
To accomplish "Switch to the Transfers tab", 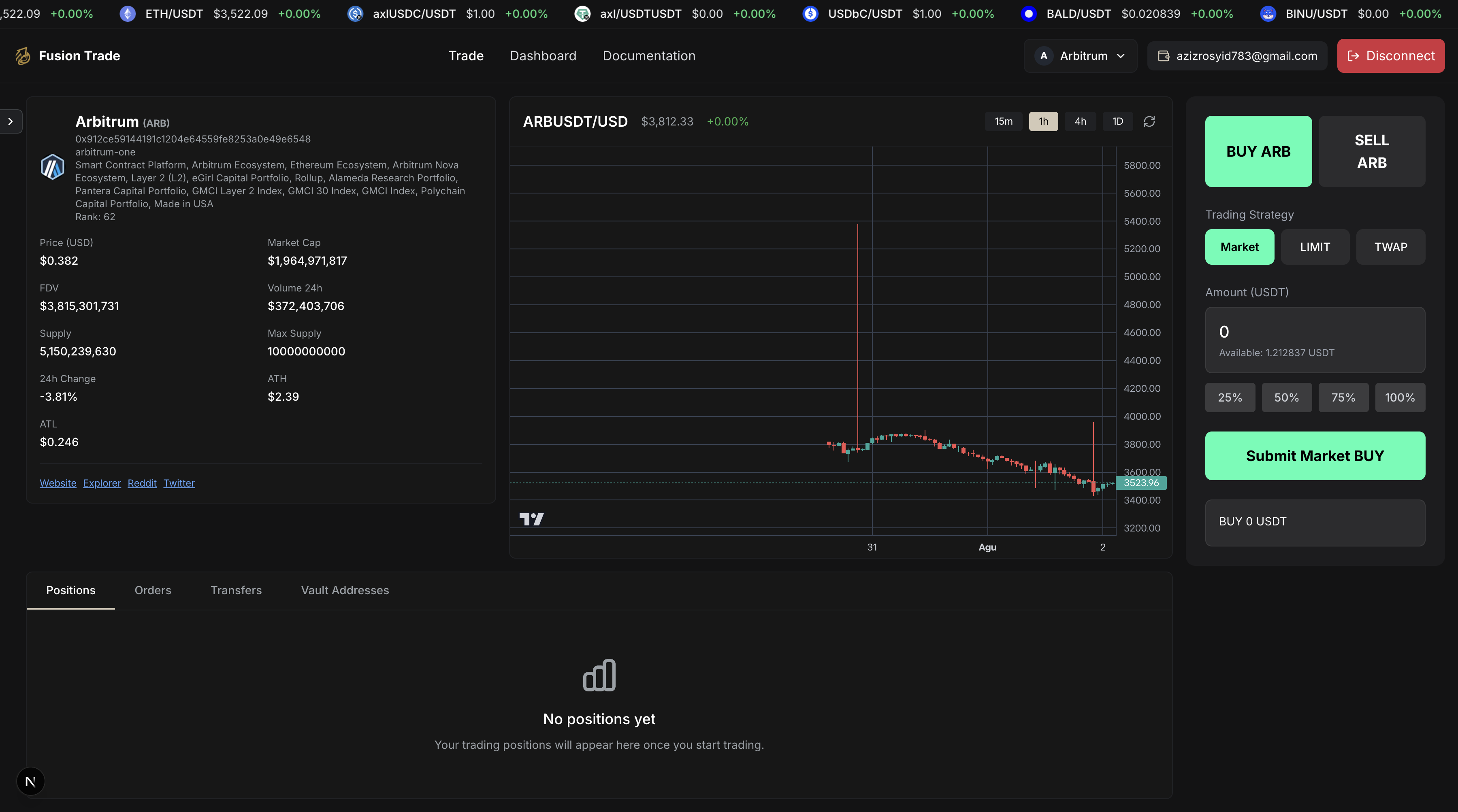I will tap(236, 590).
